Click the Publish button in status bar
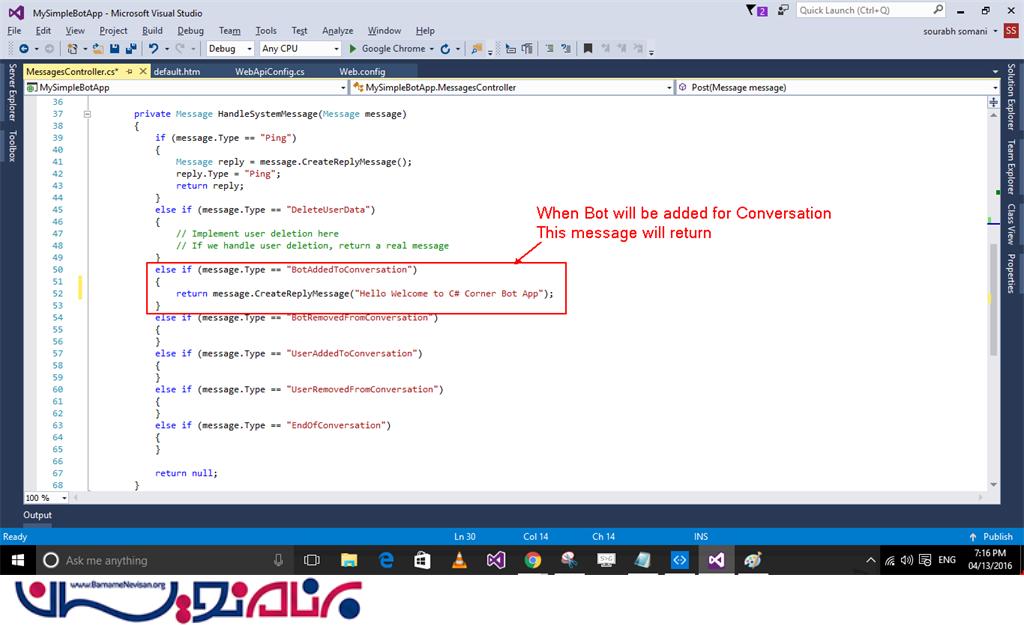 (990, 537)
